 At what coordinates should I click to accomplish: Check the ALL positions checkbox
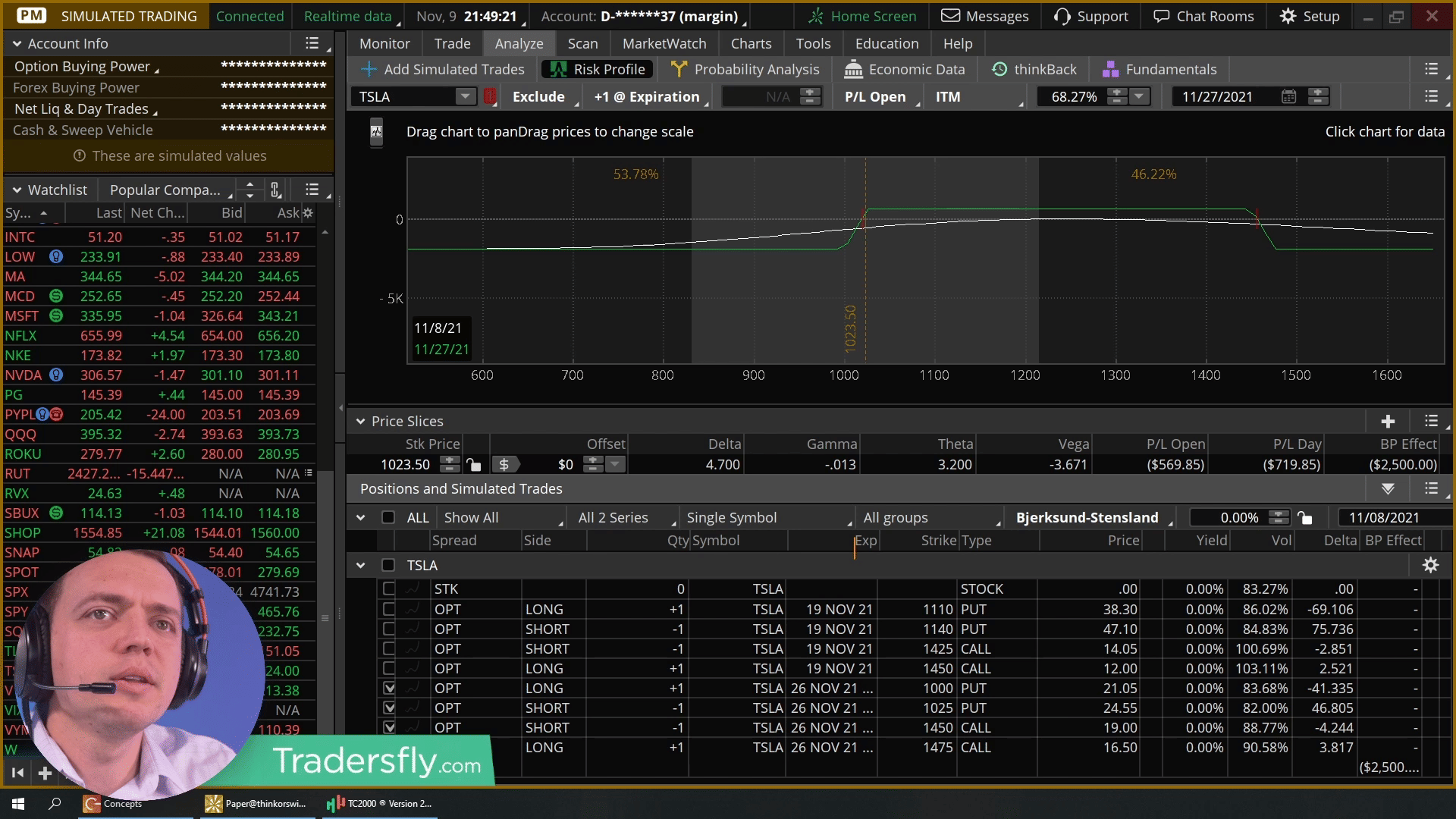click(388, 517)
